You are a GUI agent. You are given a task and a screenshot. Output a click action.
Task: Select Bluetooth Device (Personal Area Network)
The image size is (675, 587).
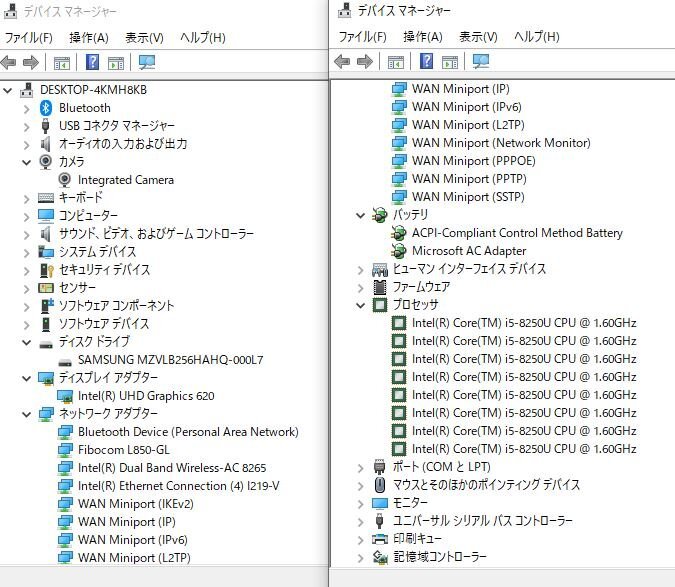click(188, 432)
